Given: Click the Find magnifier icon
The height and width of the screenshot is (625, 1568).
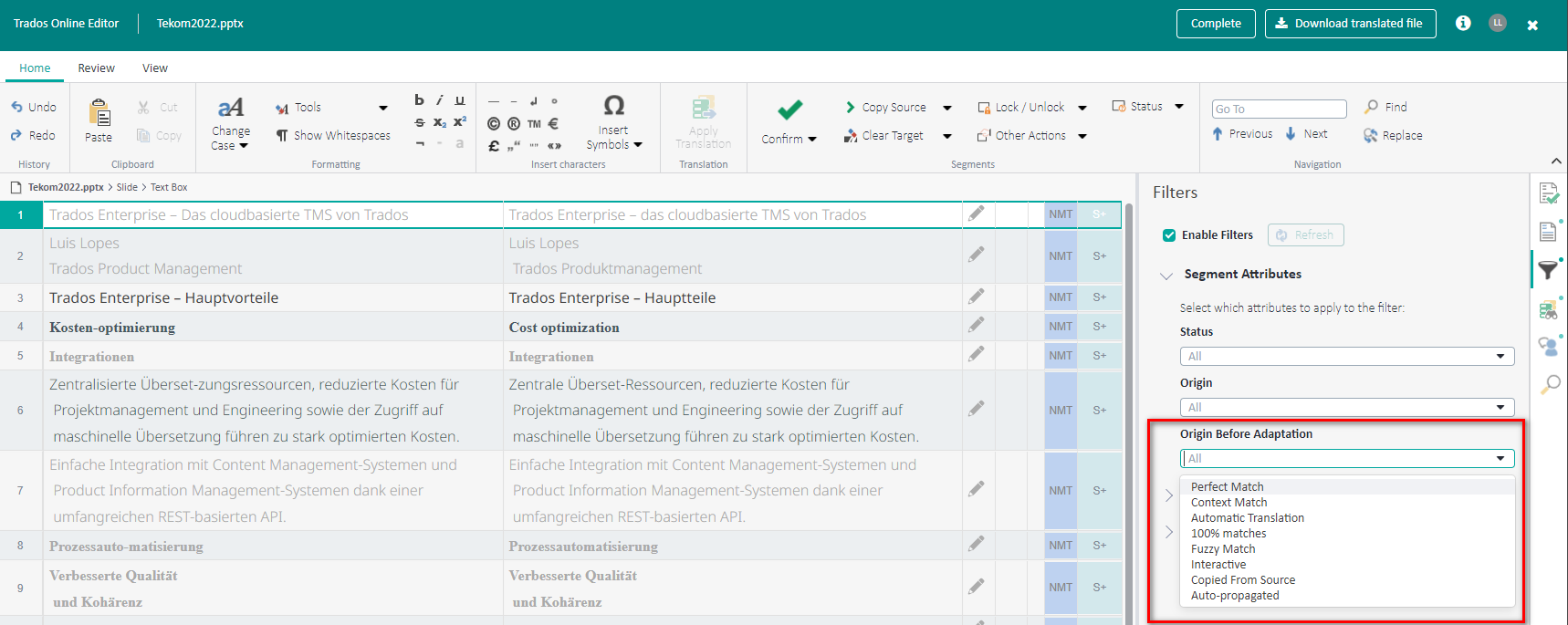Looking at the screenshot, I should click(1371, 107).
